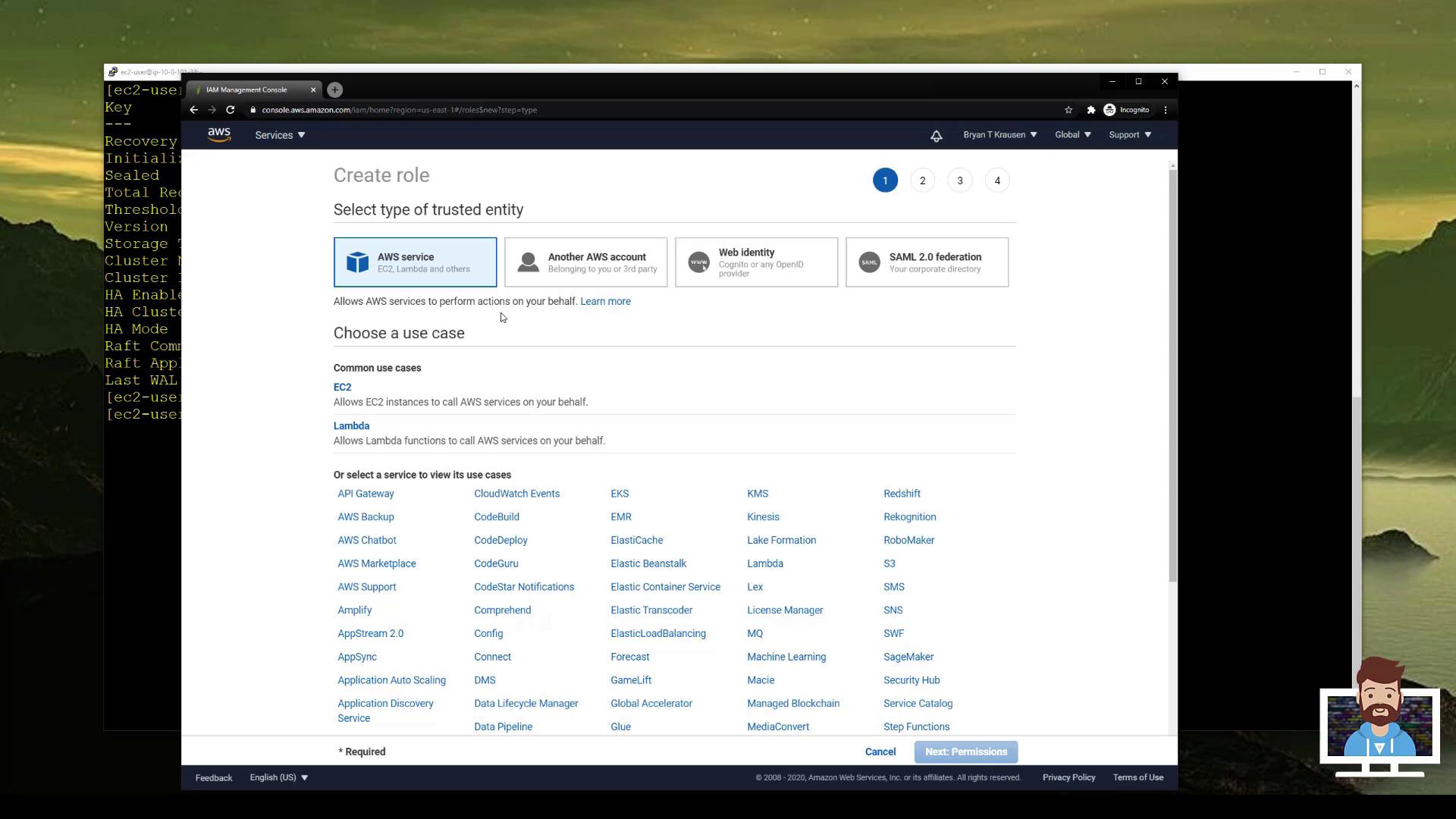Expand English (US) language selector
Viewport: 1456px width, 819px height.
pos(278,777)
